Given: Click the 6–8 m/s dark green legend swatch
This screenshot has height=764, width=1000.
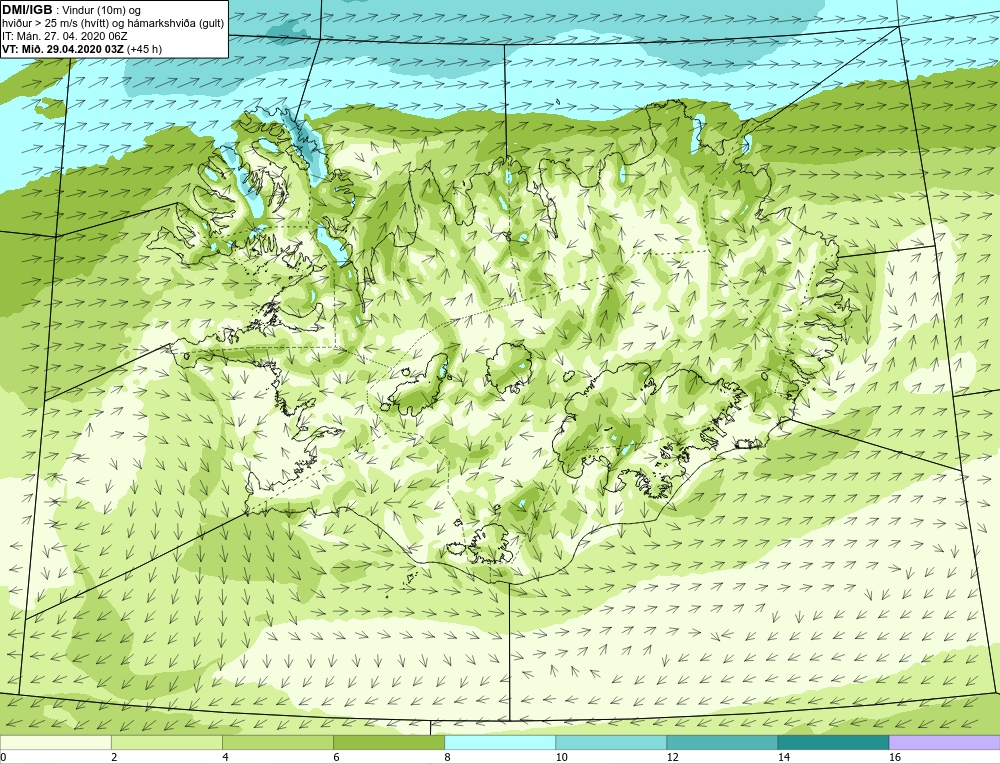Looking at the screenshot, I should point(388,742).
